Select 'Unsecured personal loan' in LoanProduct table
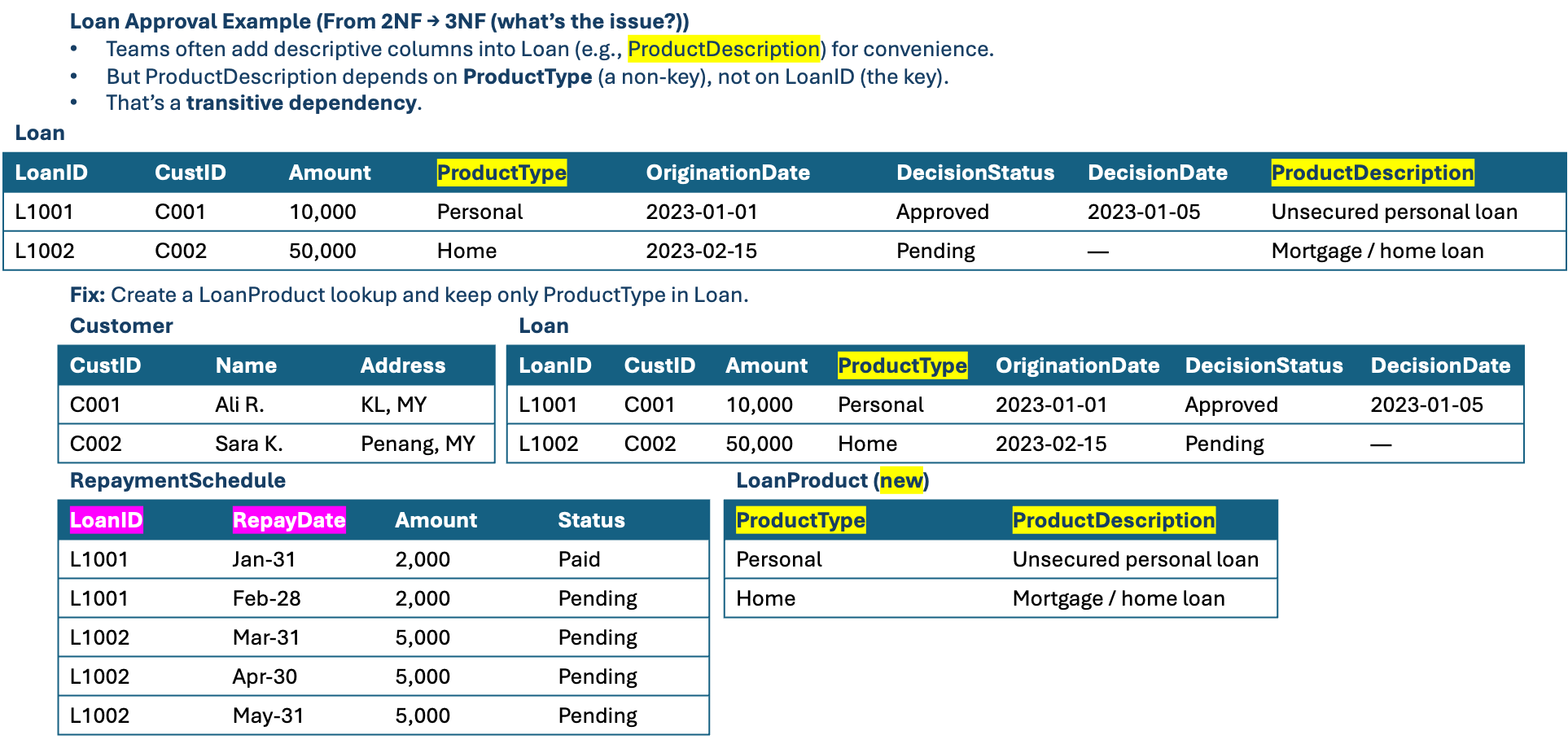Image resolution: width=1568 pixels, height=744 pixels. point(1136,559)
